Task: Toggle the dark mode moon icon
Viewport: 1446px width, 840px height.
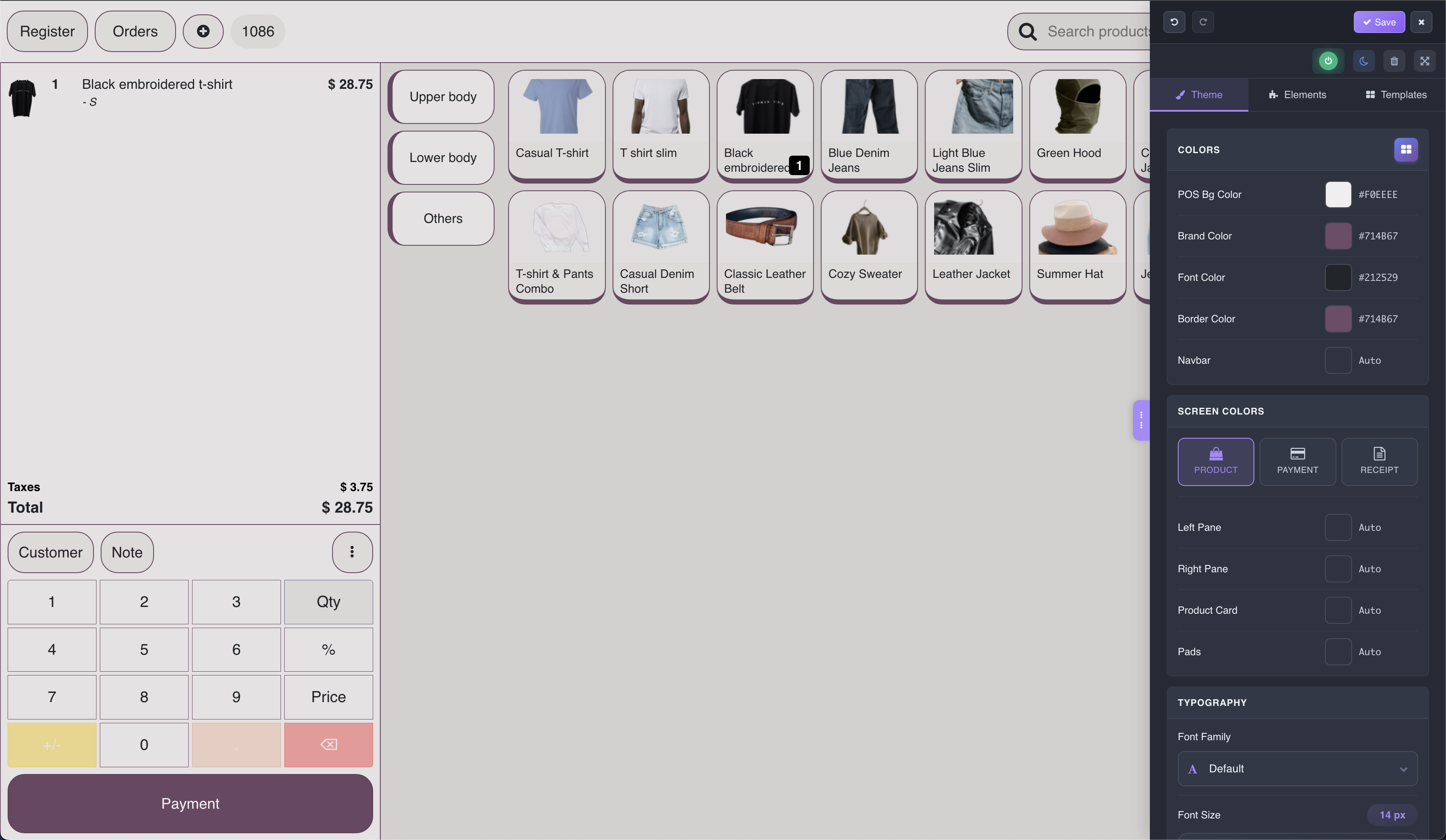Action: 1364,61
